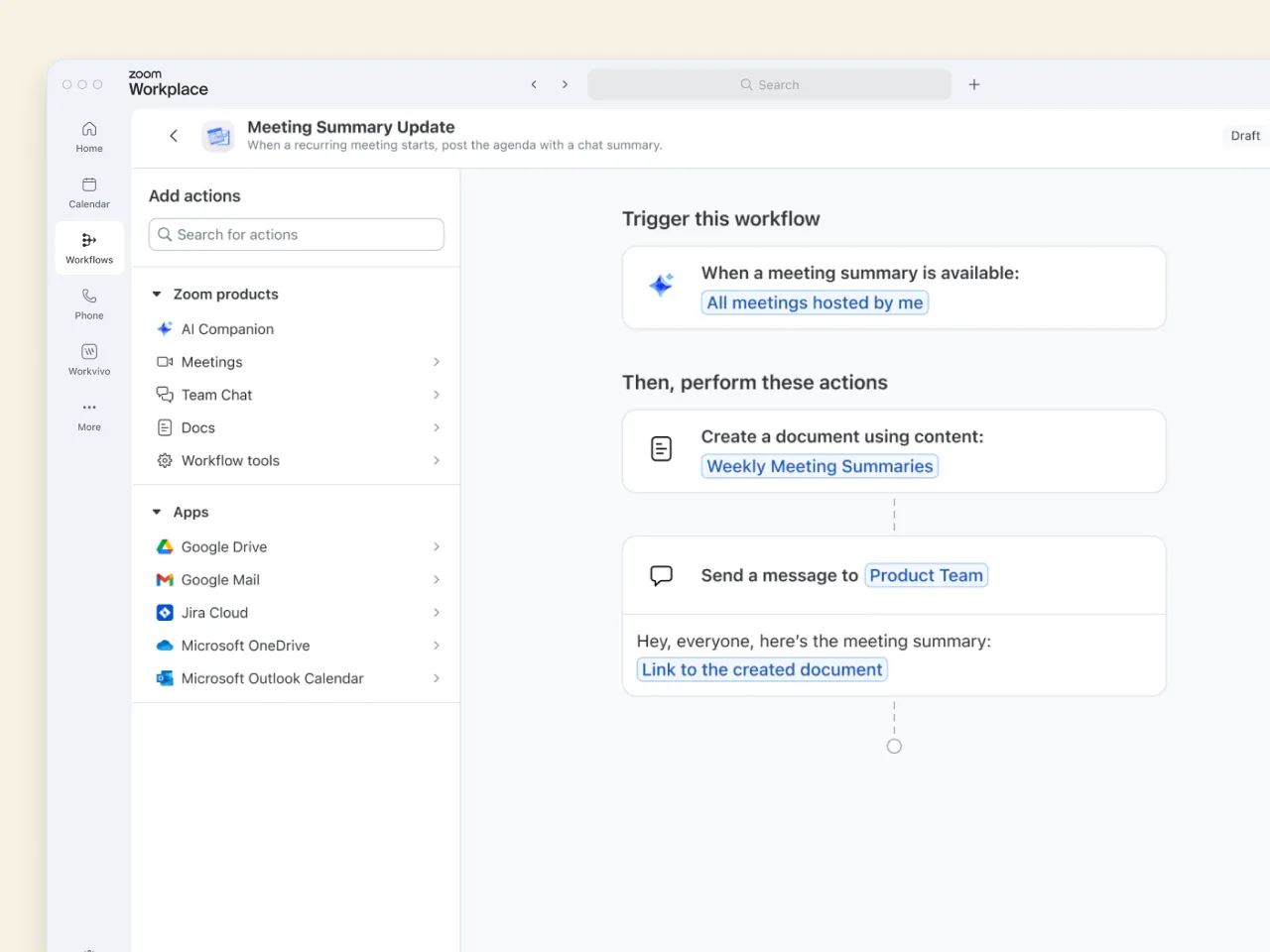Switch to the Workflows tab
Image resolution: width=1270 pixels, height=952 pixels.
[89, 247]
